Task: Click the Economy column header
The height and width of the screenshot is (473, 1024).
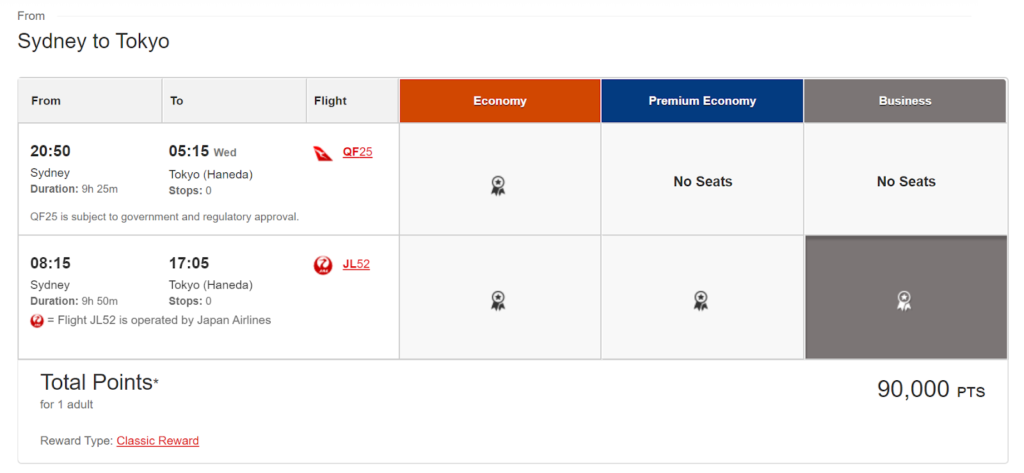Action: [x=500, y=101]
